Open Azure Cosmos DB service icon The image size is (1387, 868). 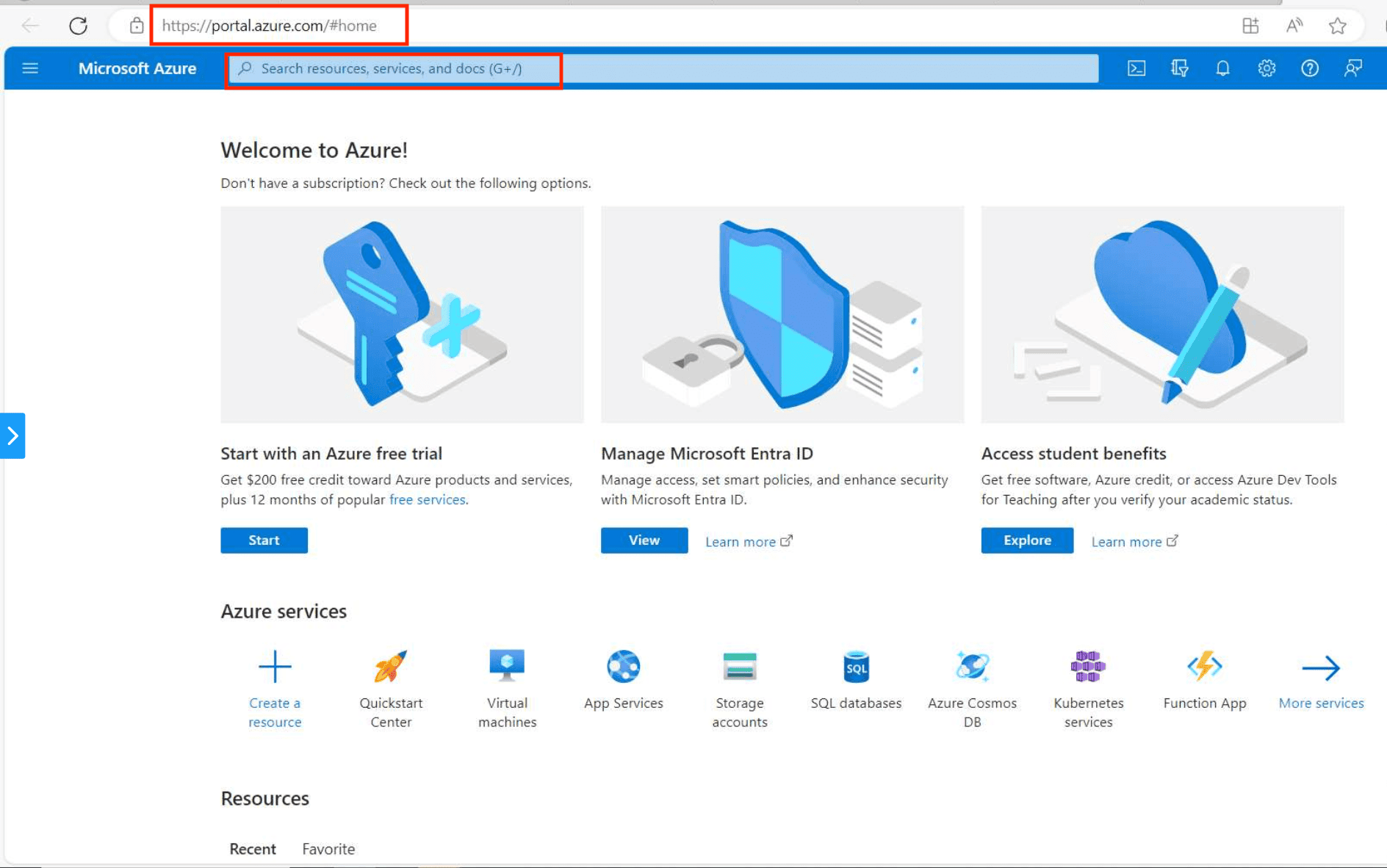pyautogui.click(x=973, y=667)
